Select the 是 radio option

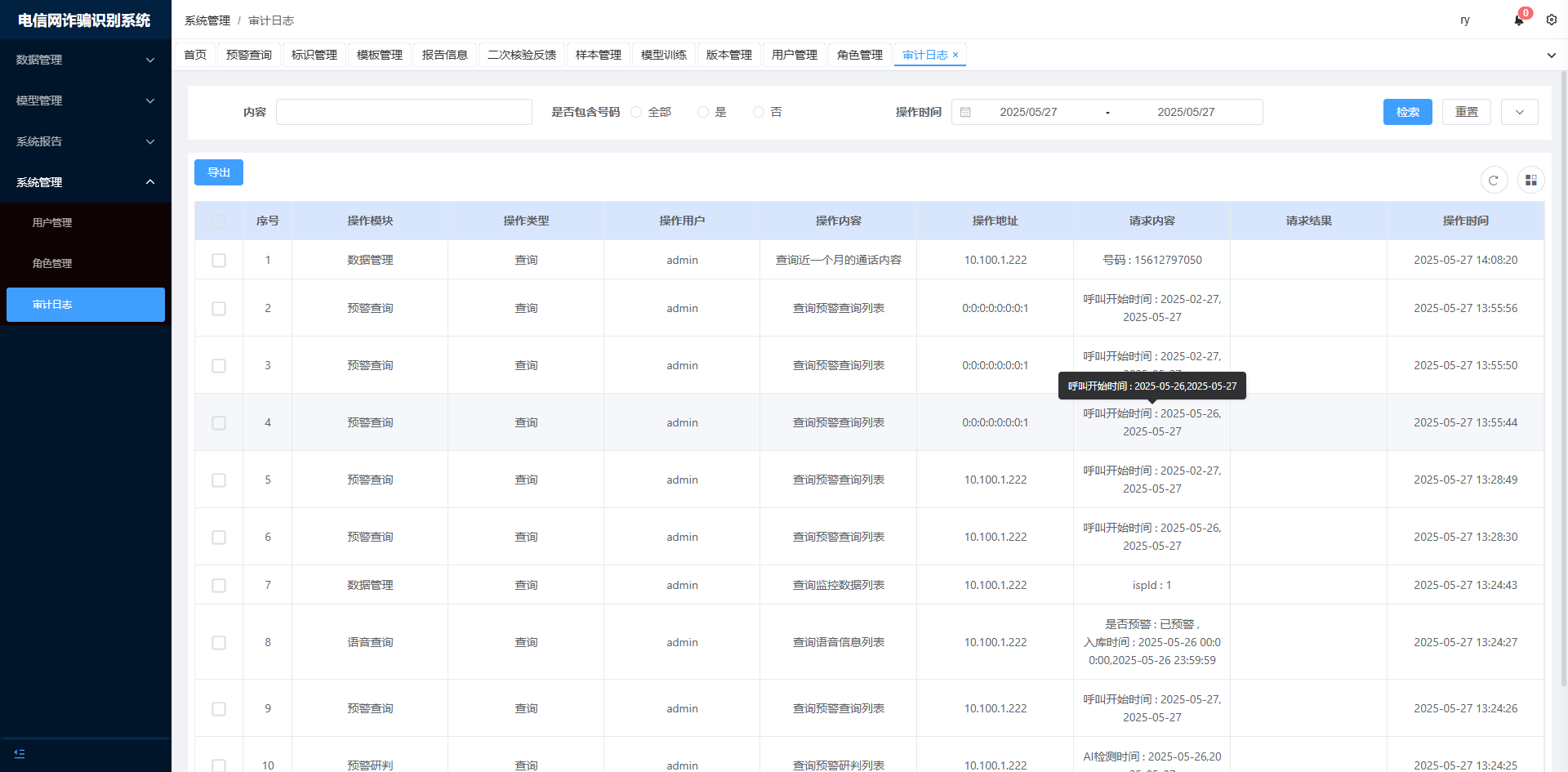pyautogui.click(x=702, y=112)
